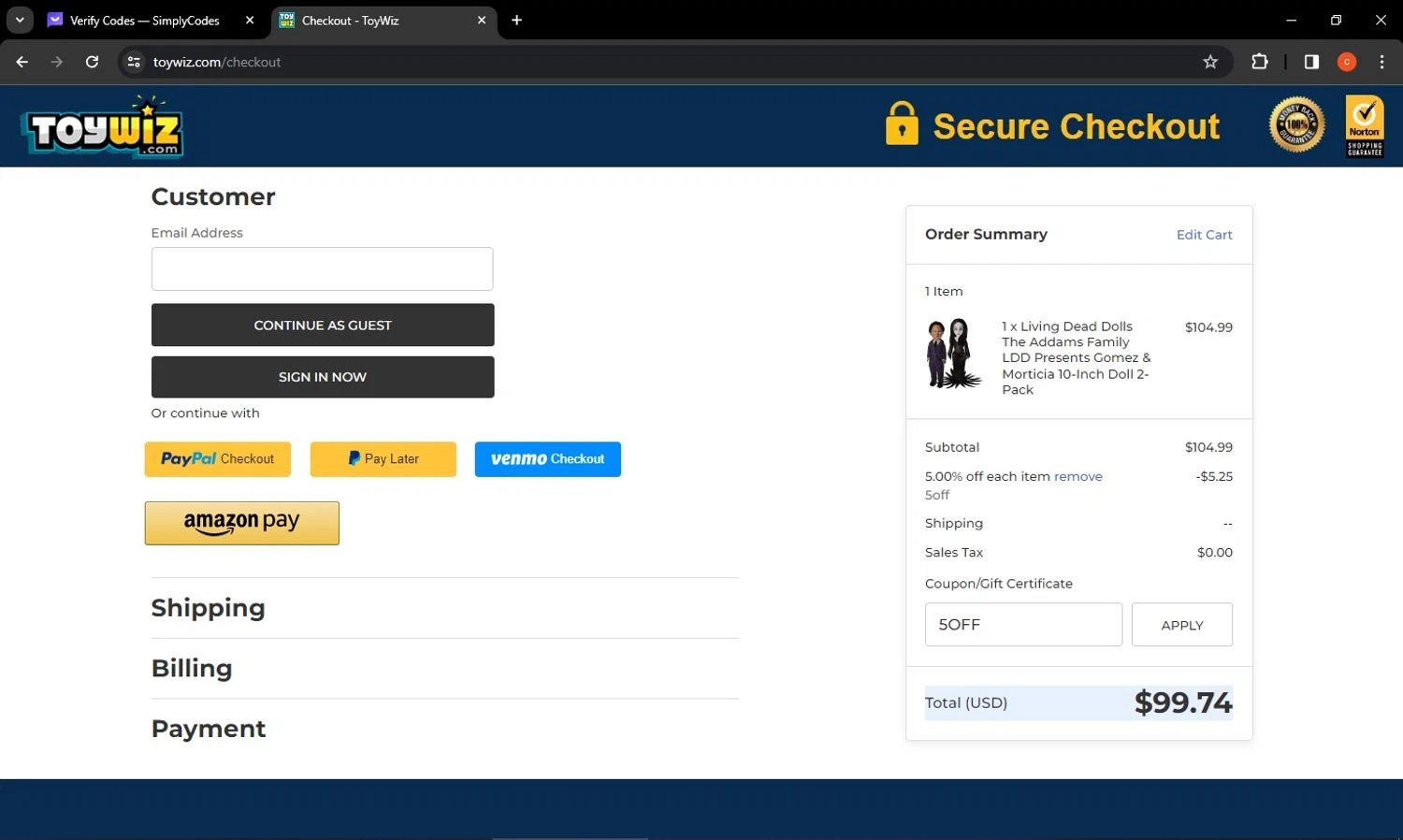Click the Norton Shopping Guarantee badge
1403x840 pixels.
(1365, 126)
